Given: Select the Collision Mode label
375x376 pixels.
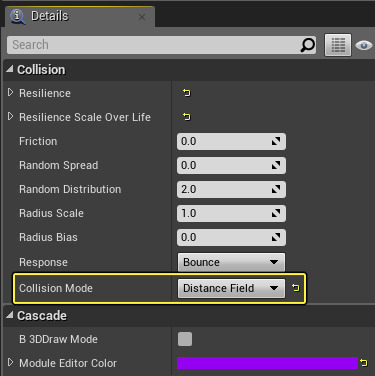Looking at the screenshot, I should [56, 288].
